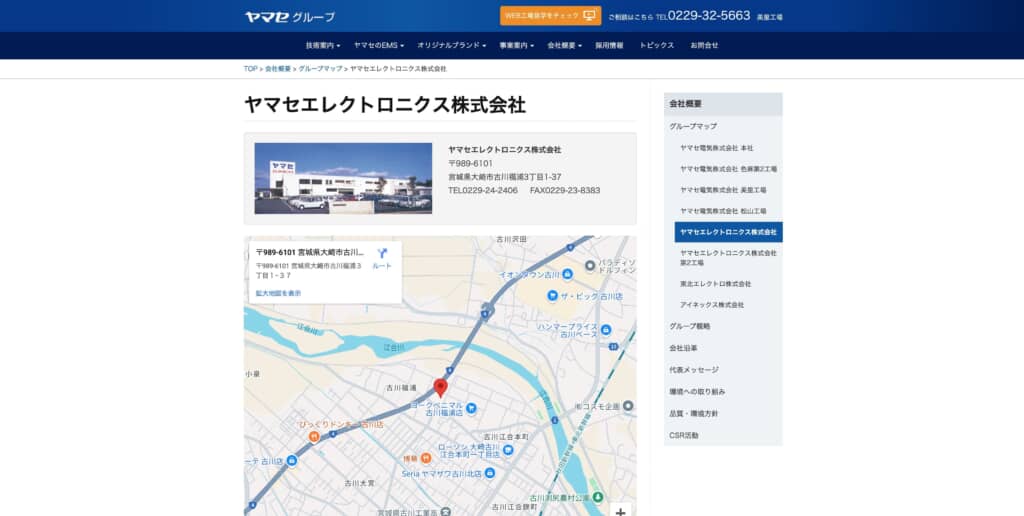
Task: Click the ハンマープライス古川ベース marker
Action: [x=606, y=330]
